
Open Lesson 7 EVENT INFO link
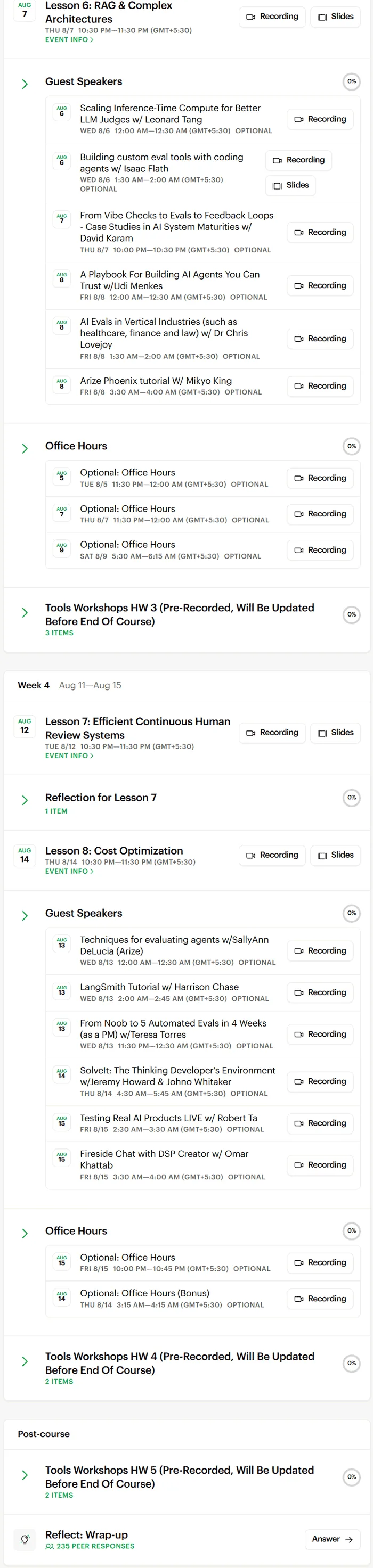[x=69, y=756]
